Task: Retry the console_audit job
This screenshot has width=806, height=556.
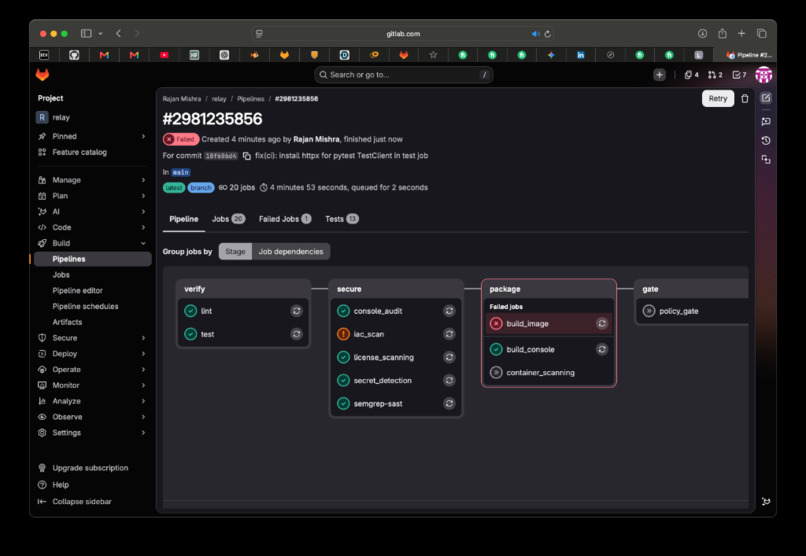Action: pyautogui.click(x=449, y=311)
